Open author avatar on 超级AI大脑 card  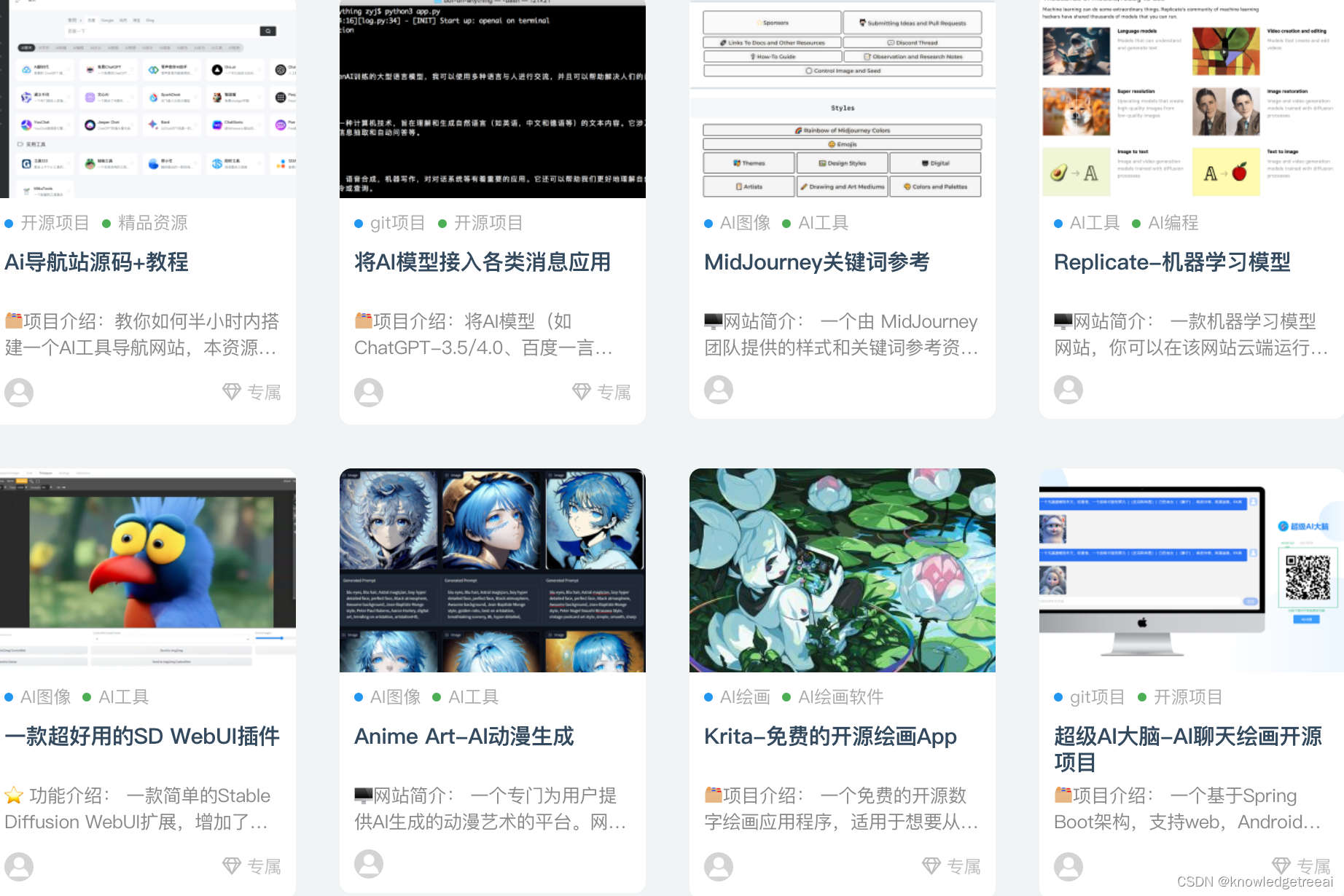1068,866
